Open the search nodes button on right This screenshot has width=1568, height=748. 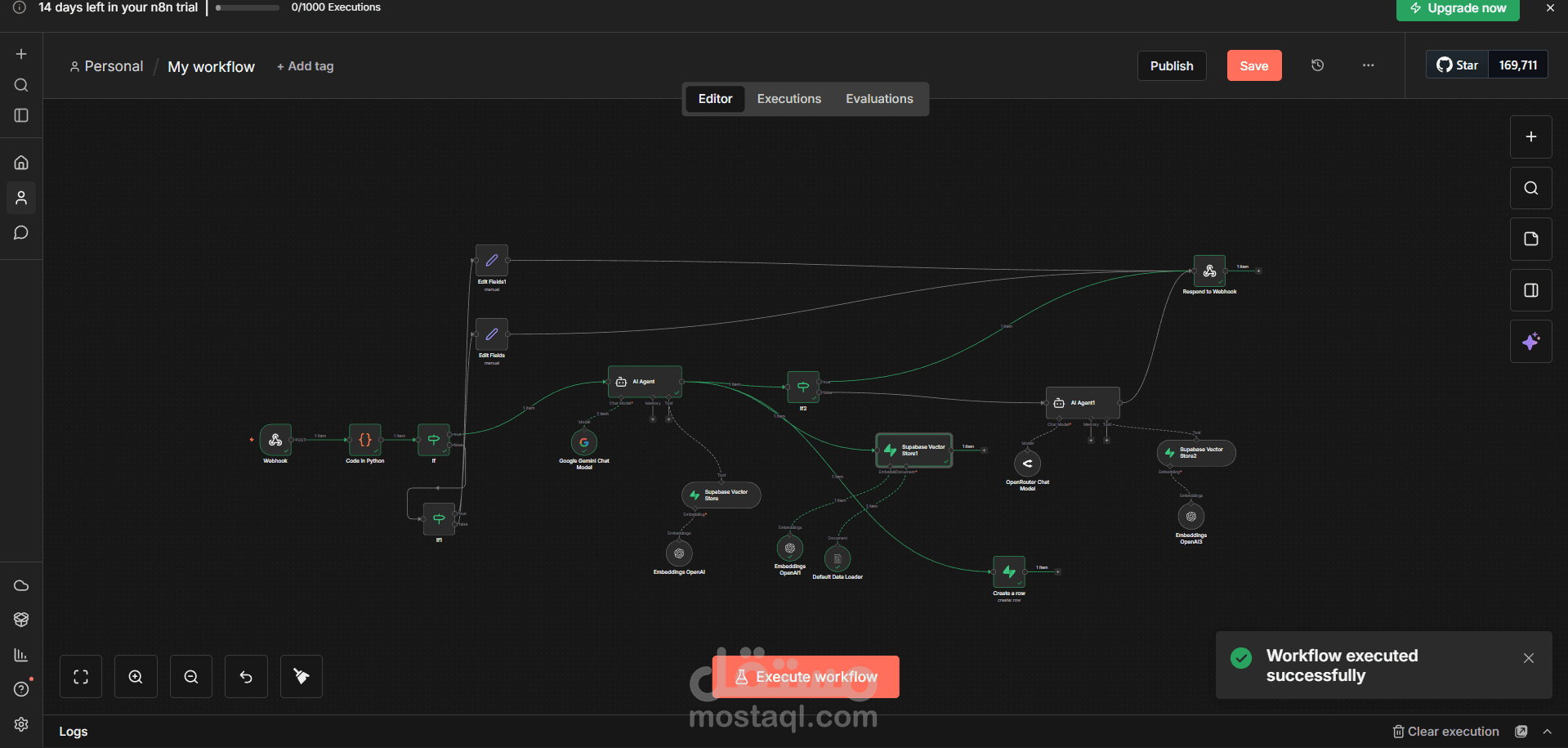pyautogui.click(x=1531, y=188)
